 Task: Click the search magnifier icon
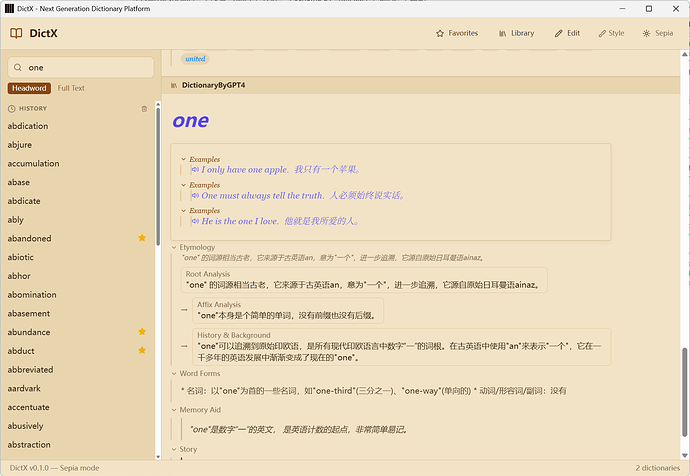18,68
